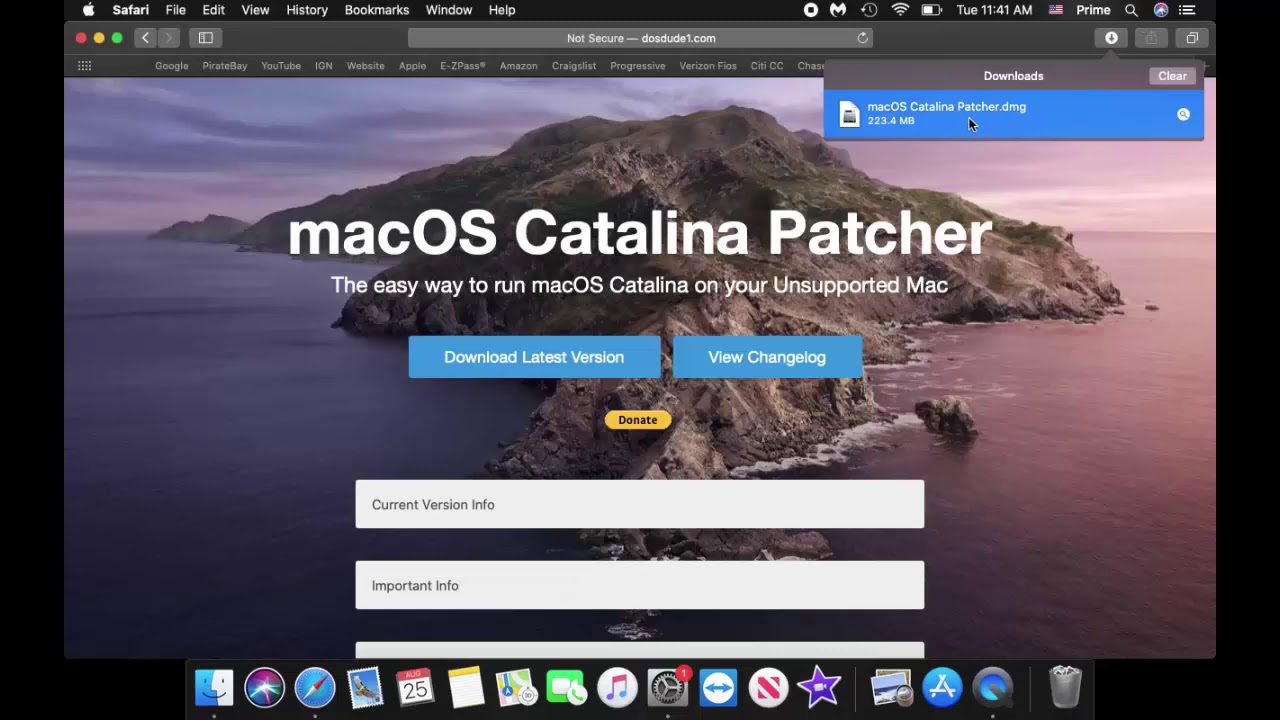Click the dosdude1.com address bar
Viewport: 1280px width, 720px height.
640,38
